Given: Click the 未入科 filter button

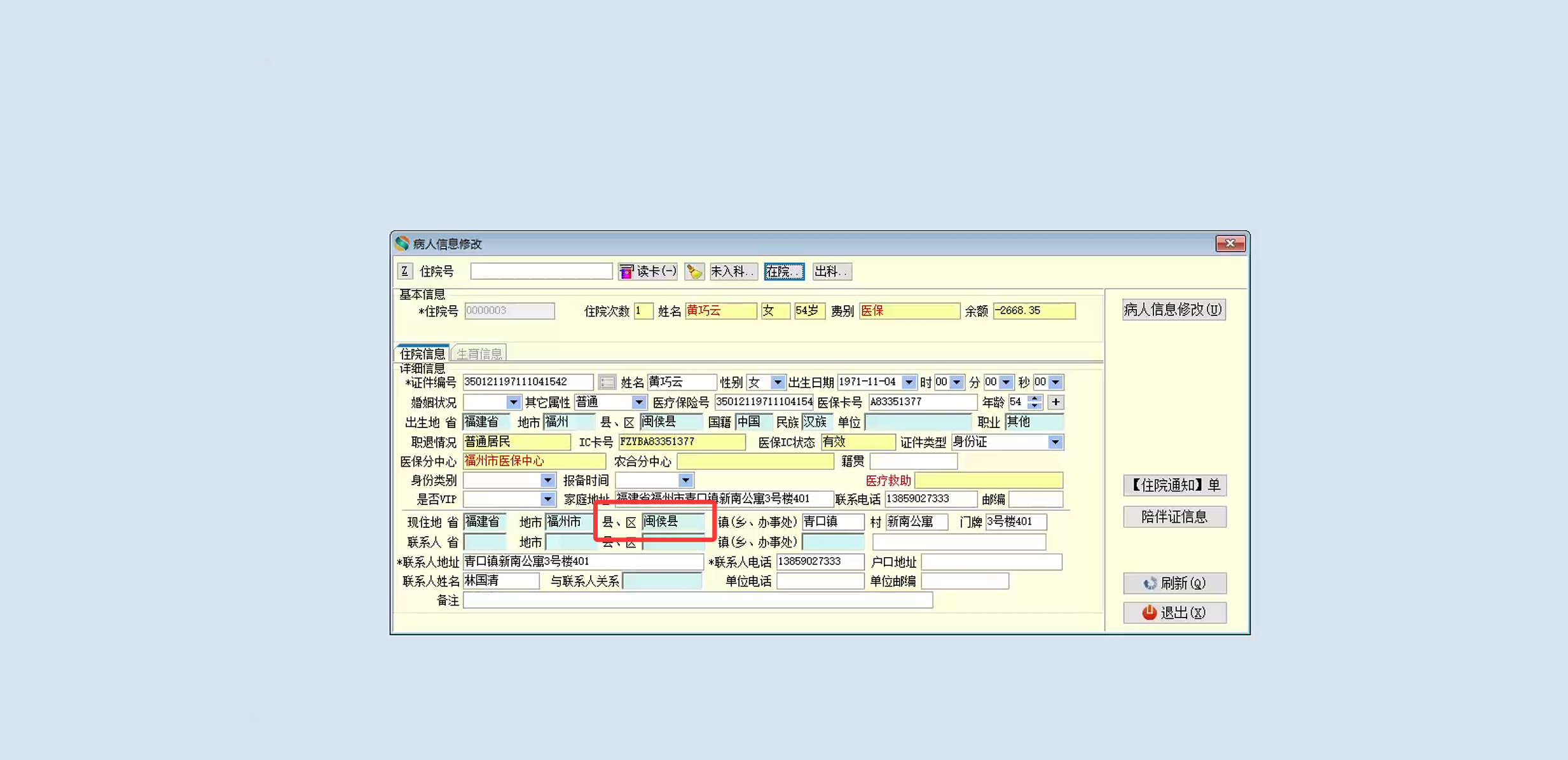Looking at the screenshot, I should click(732, 272).
